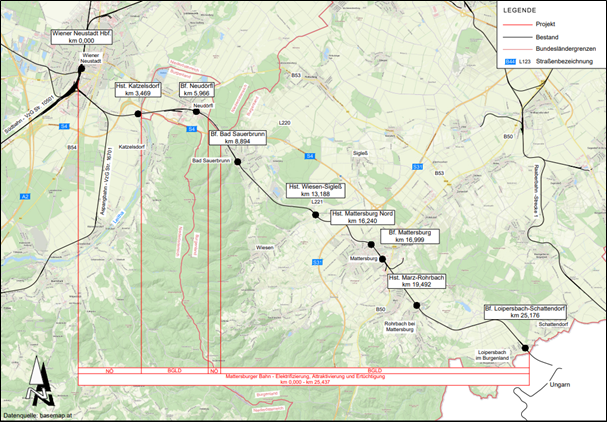
Task: Click the Ungarn country label
Action: tap(560, 384)
